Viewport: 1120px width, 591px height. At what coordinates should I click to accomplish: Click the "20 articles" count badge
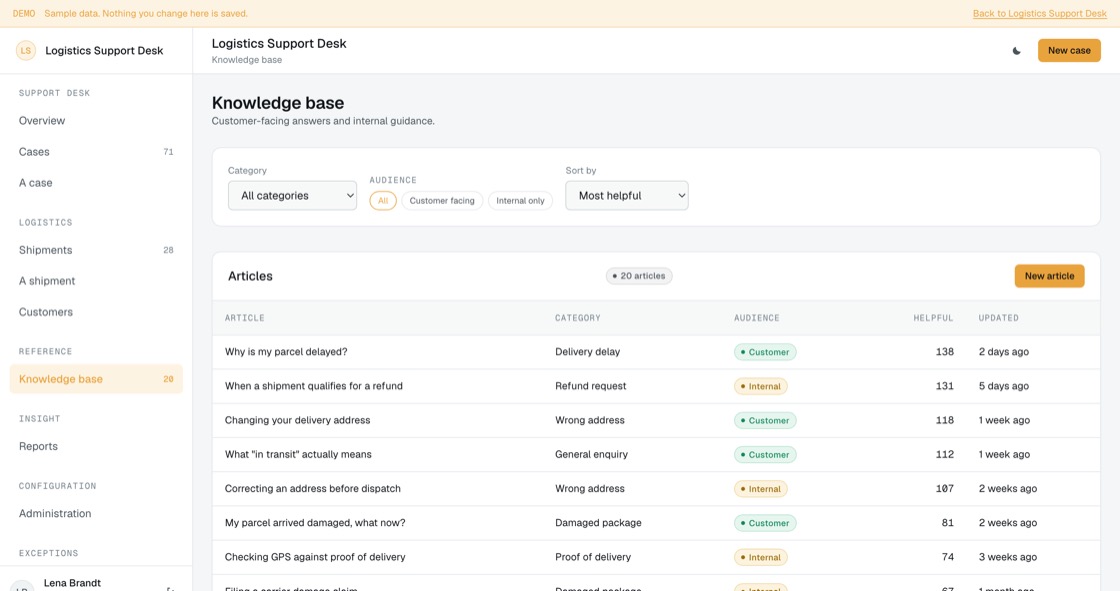pos(639,276)
